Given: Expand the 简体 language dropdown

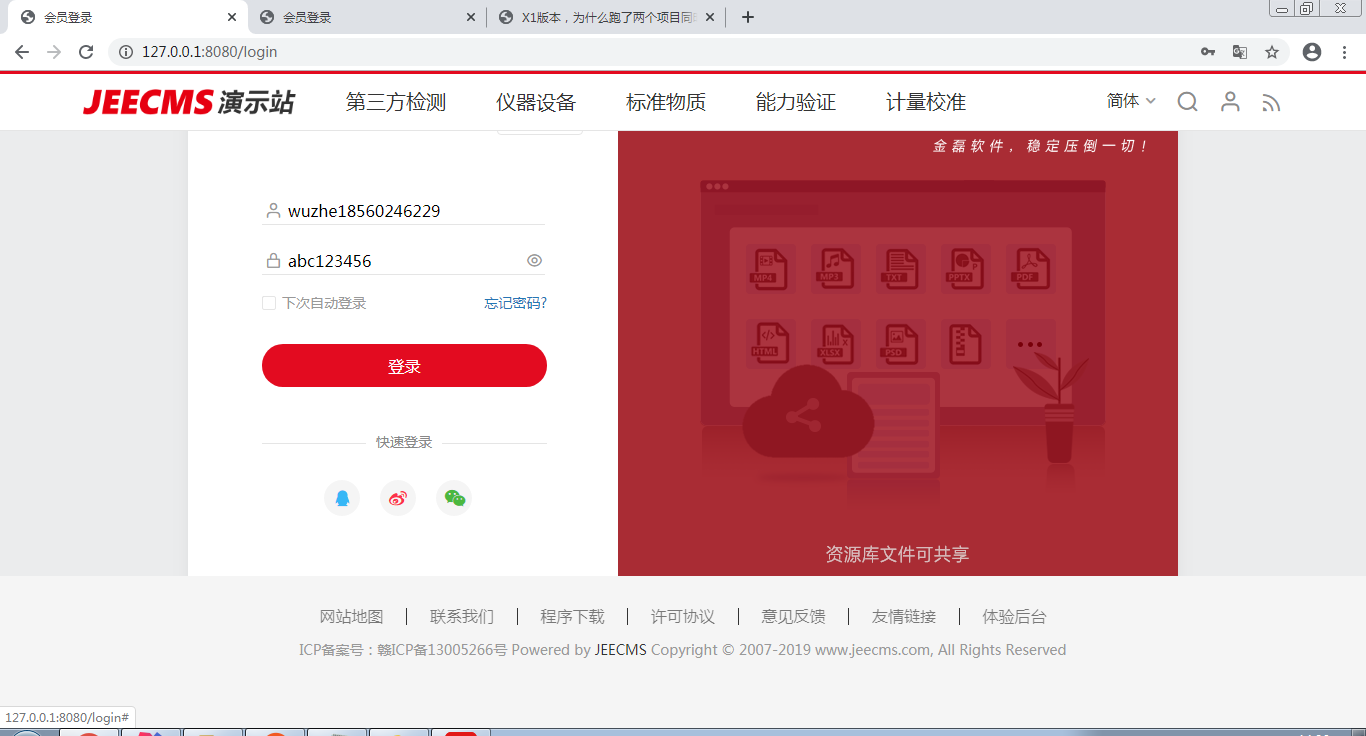Looking at the screenshot, I should [x=1131, y=101].
